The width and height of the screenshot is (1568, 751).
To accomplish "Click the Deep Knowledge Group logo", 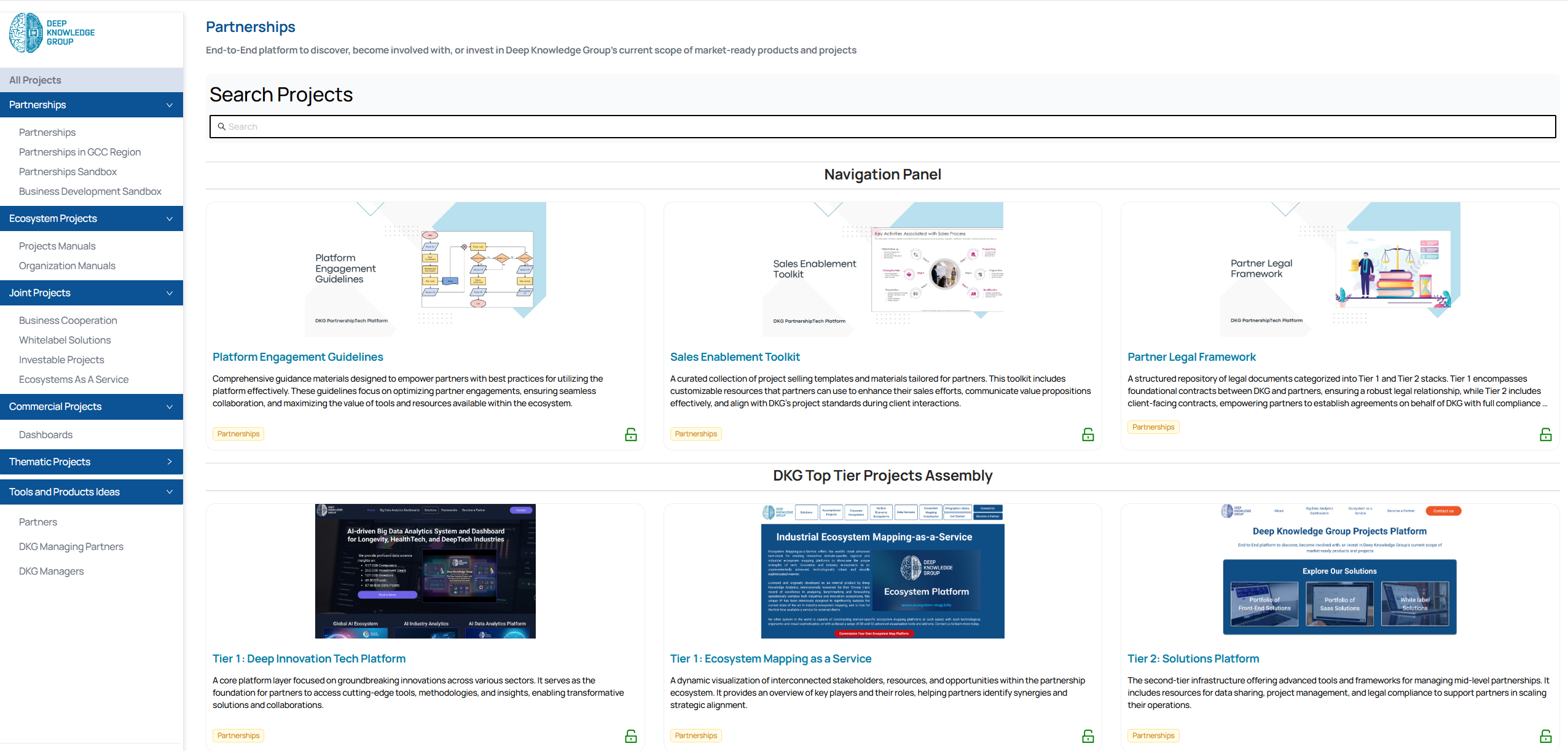I will 52,33.
